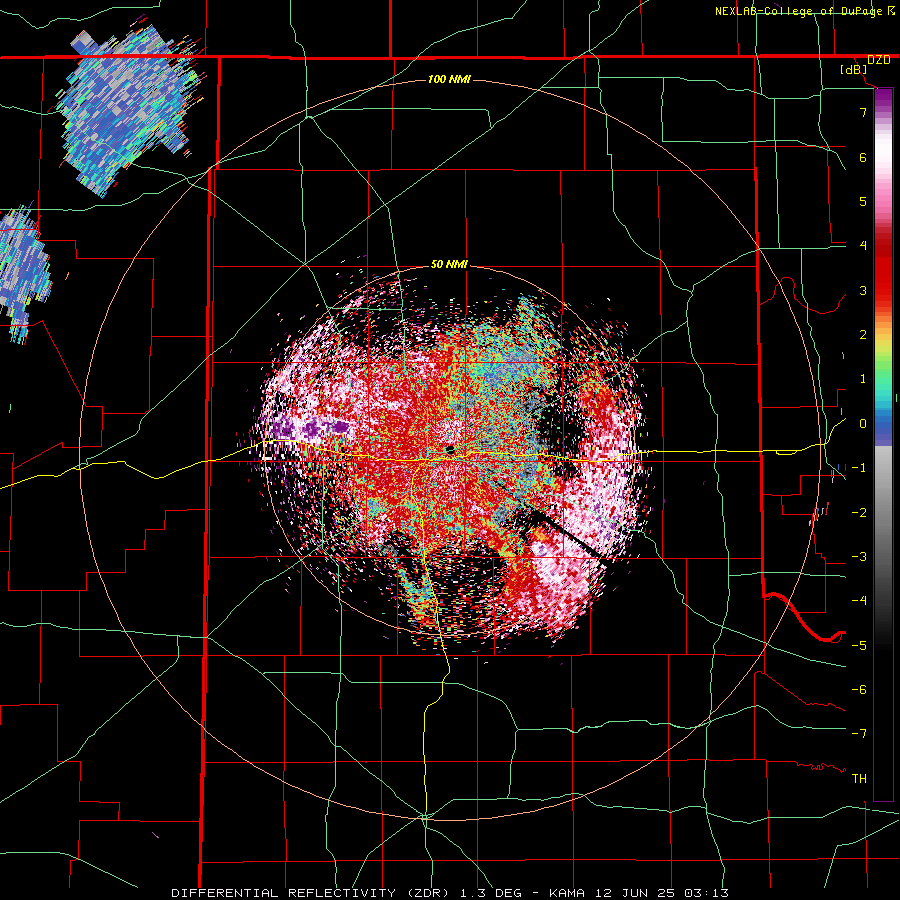Click the "-2" value on the color scale
This screenshot has width=900, height=900.
[x=859, y=513]
